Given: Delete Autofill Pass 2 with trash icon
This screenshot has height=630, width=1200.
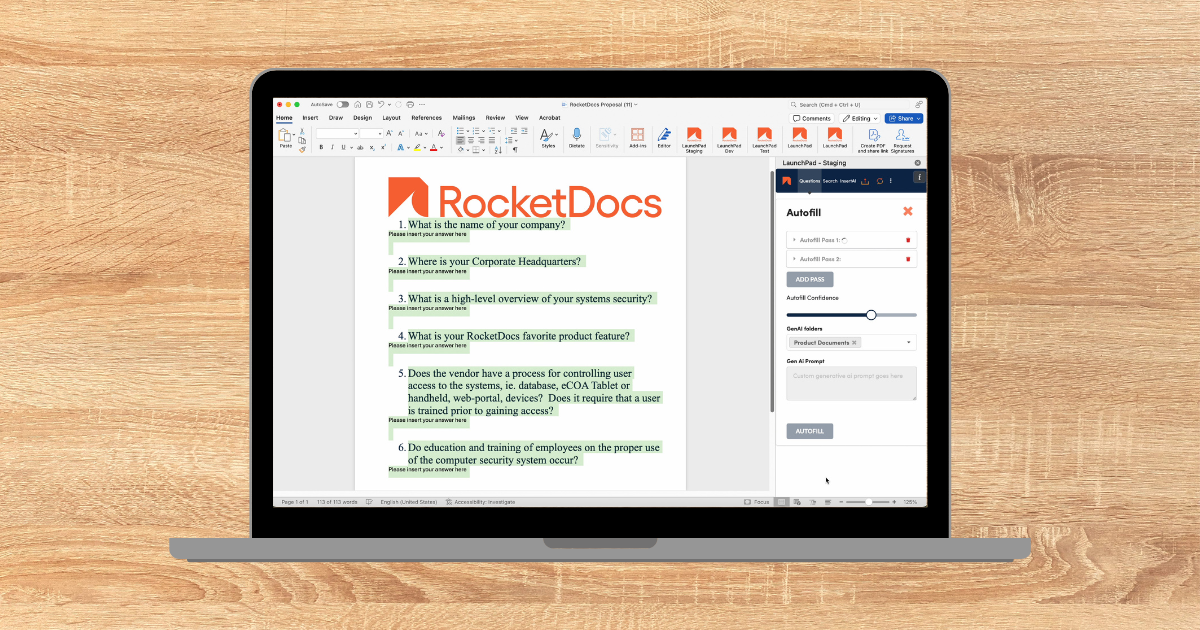Looking at the screenshot, I should point(908,259).
